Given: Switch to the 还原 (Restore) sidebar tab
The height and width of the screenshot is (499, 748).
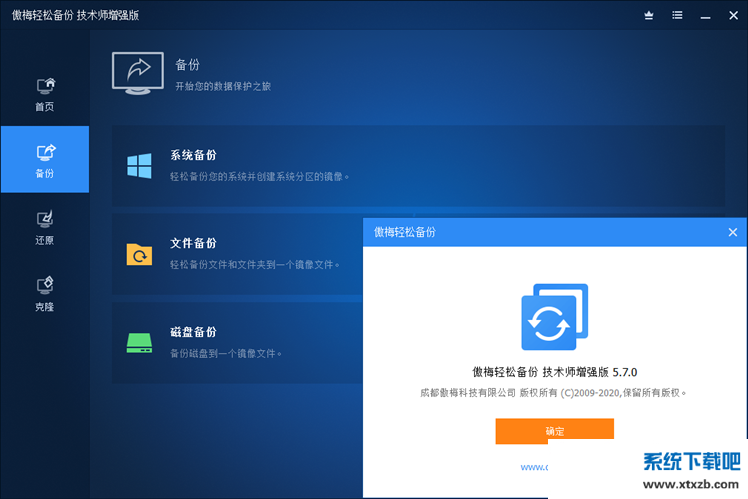Looking at the screenshot, I should click(x=45, y=226).
